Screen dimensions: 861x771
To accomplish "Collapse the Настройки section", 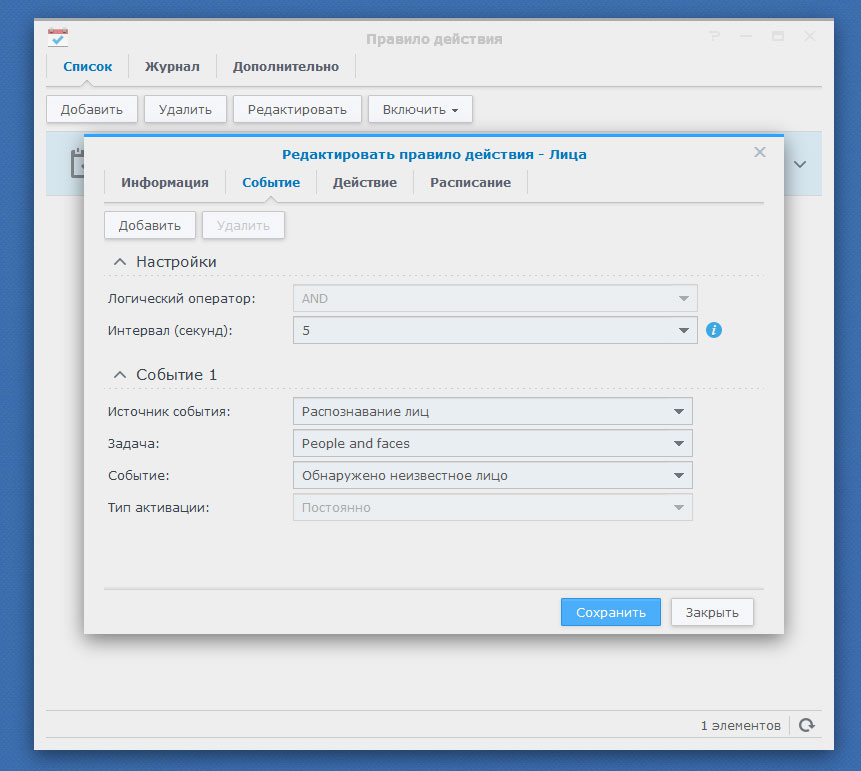I will pos(120,262).
